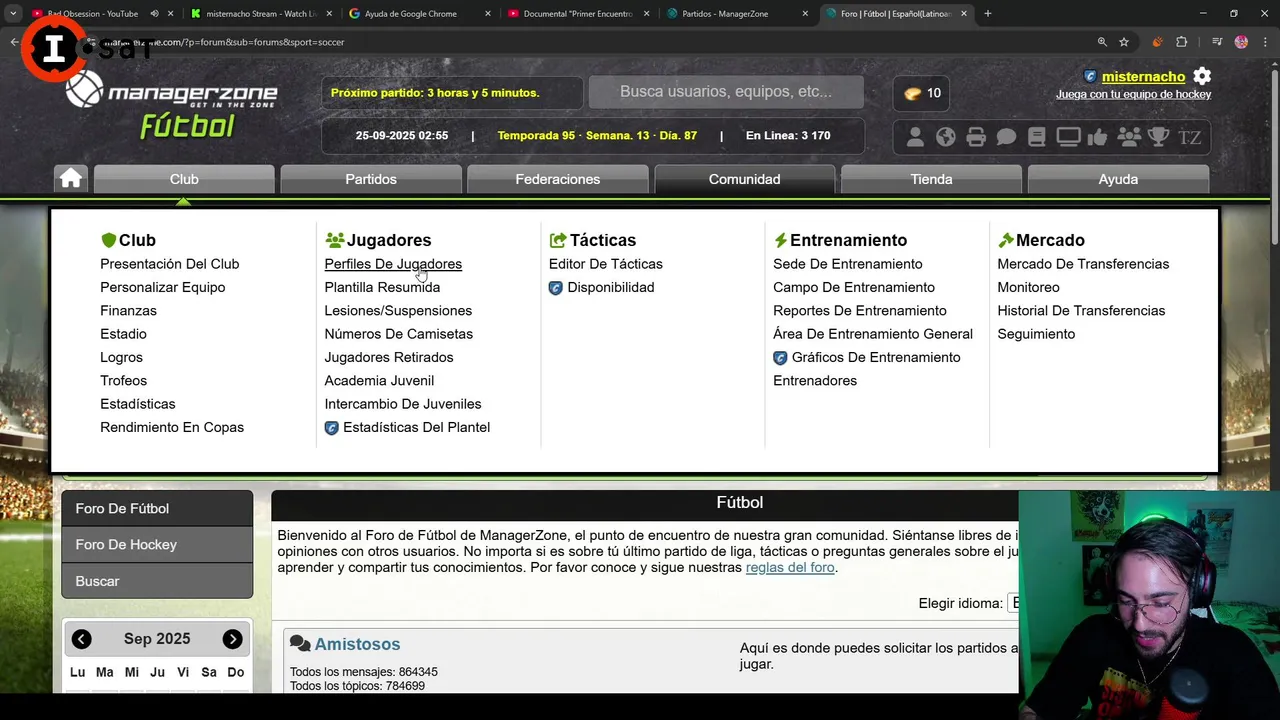Go to next month in the calendar

[x=232, y=639]
